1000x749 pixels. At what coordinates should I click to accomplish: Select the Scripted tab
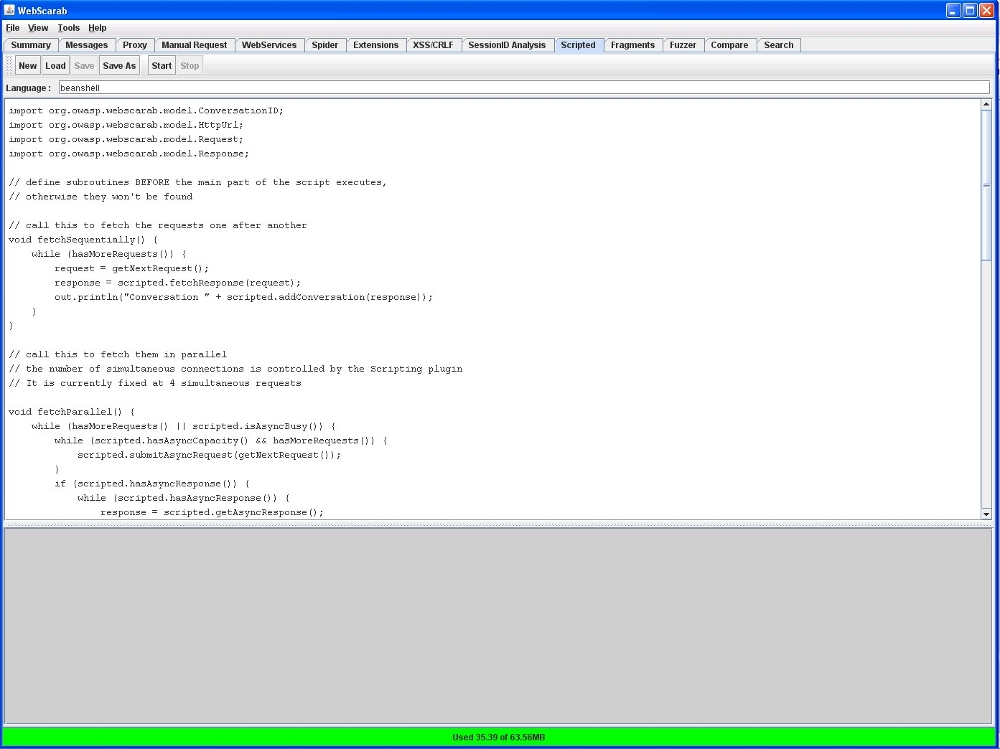click(x=578, y=45)
